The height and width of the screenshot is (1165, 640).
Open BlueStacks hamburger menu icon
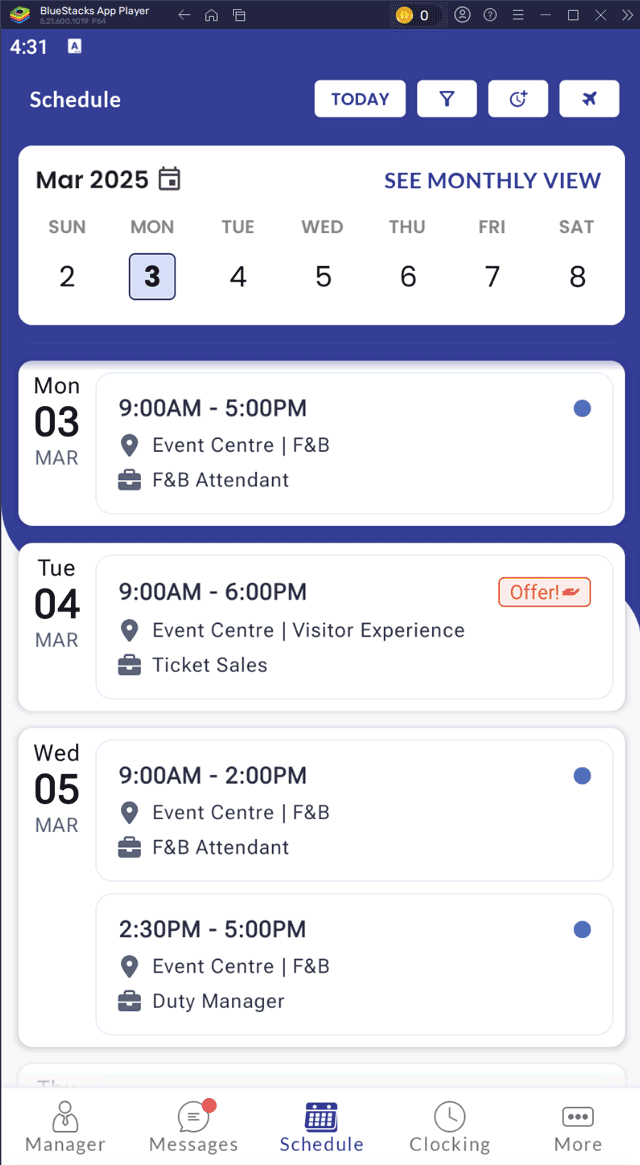tap(517, 15)
